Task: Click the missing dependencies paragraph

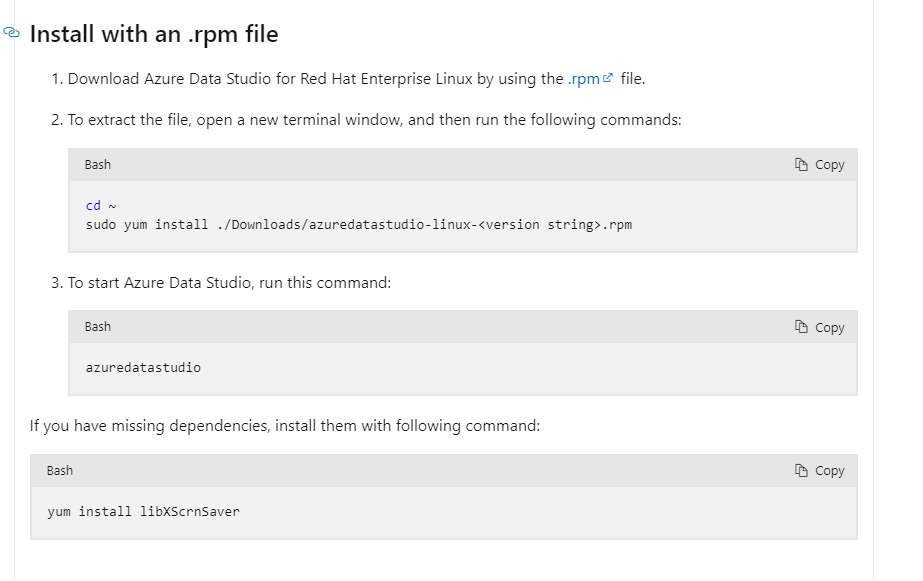Action: [x=285, y=426]
